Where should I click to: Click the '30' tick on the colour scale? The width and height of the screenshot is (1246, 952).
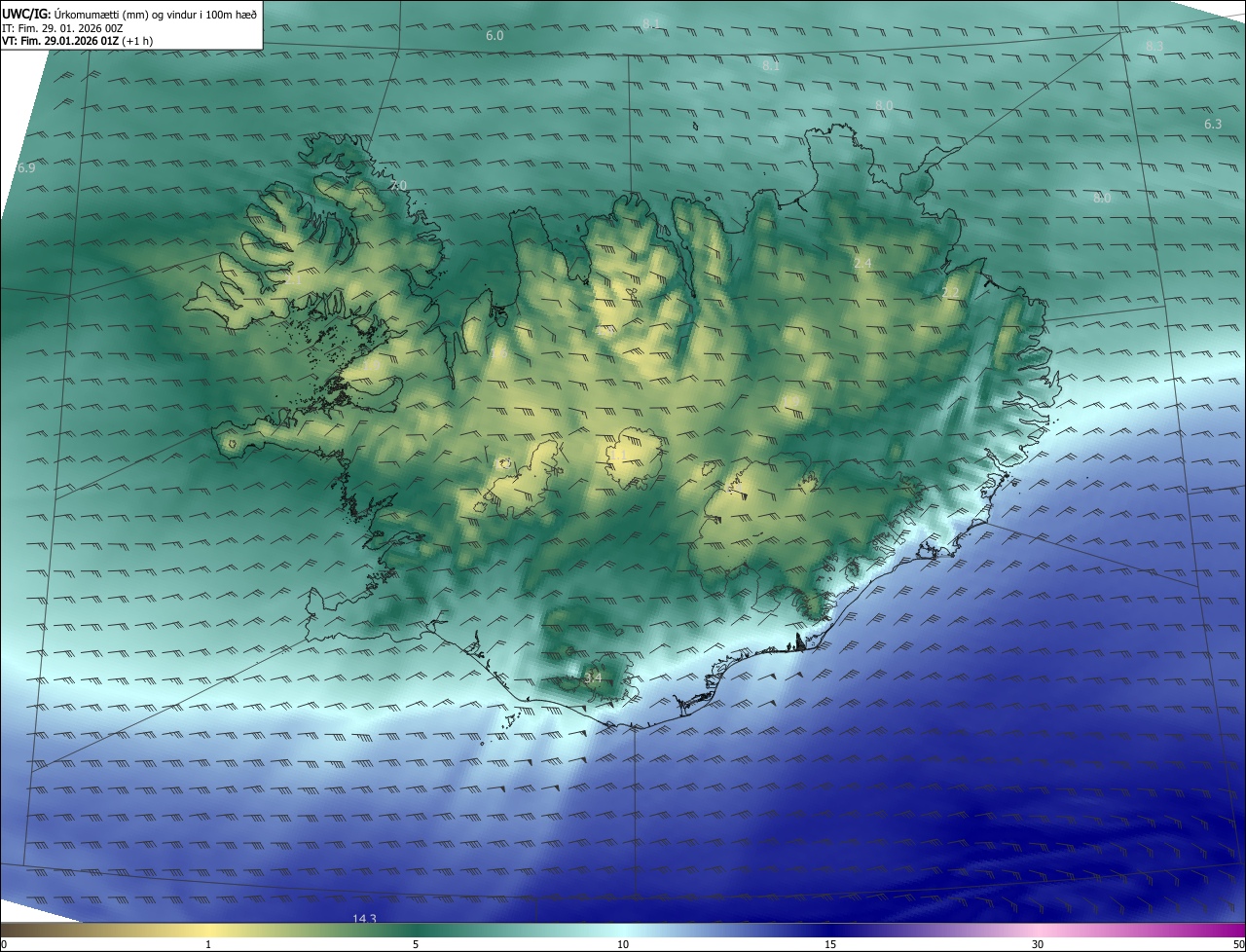tap(1038, 944)
